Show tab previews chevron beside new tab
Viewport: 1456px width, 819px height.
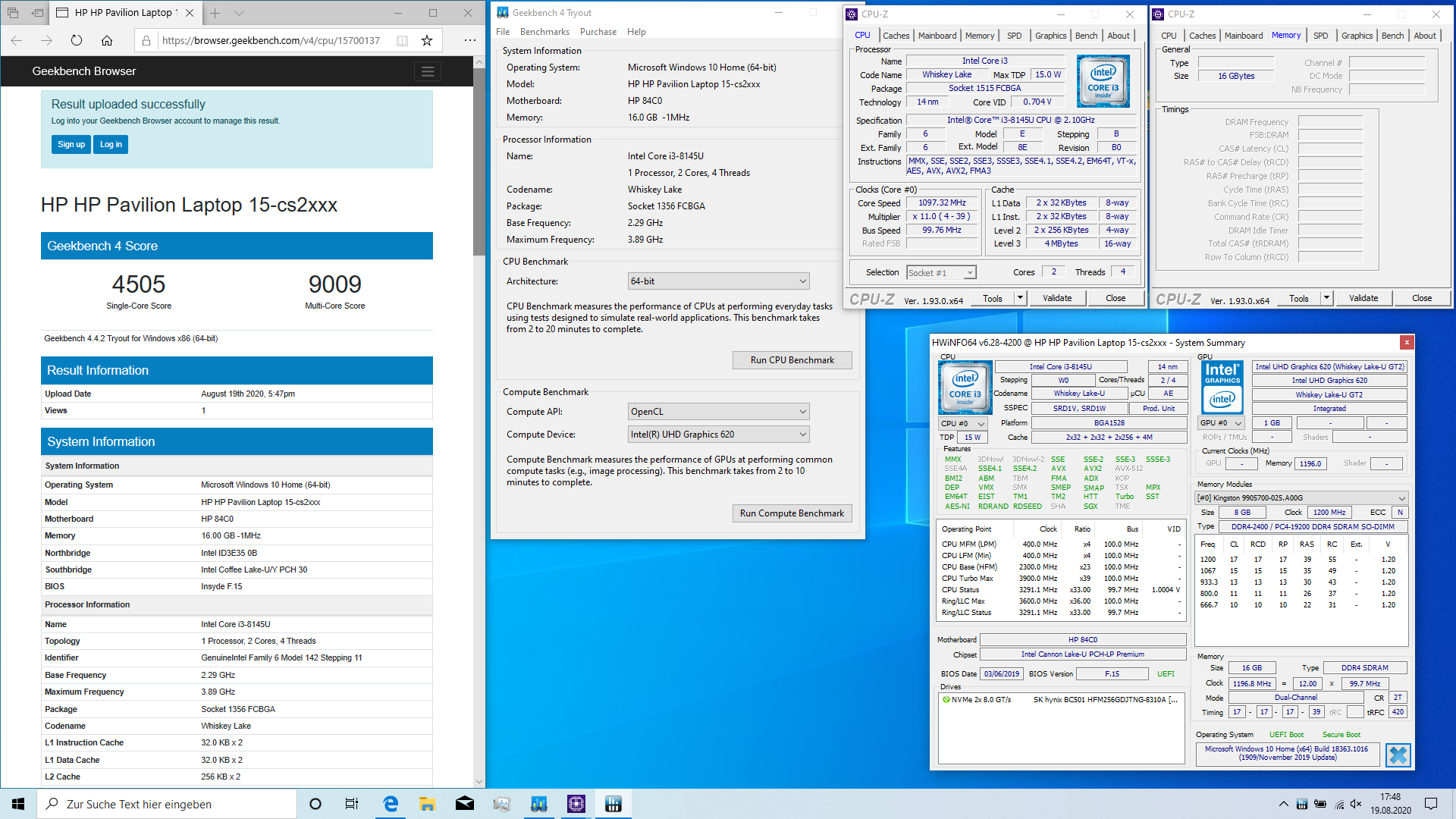point(239,13)
